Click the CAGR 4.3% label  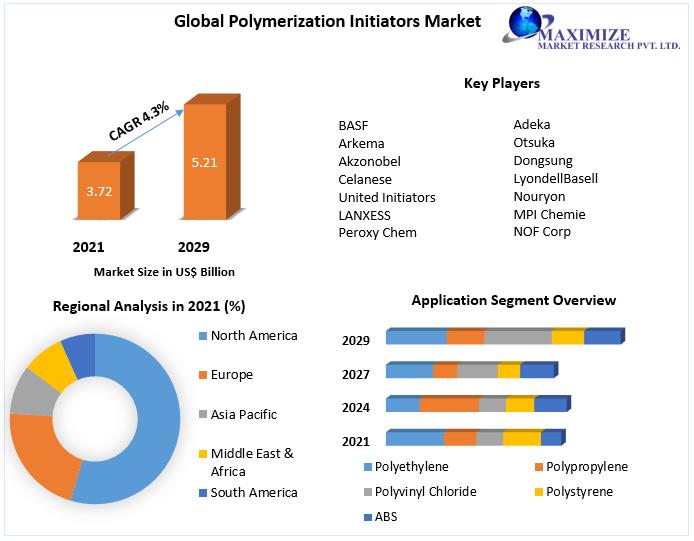click(x=139, y=121)
